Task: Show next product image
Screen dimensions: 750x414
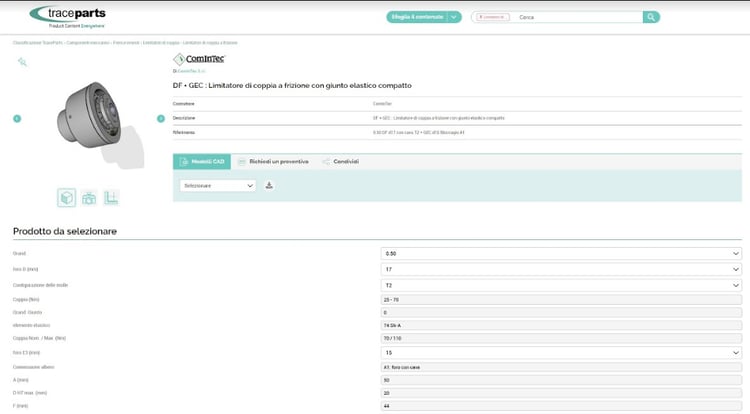Action: click(x=161, y=119)
